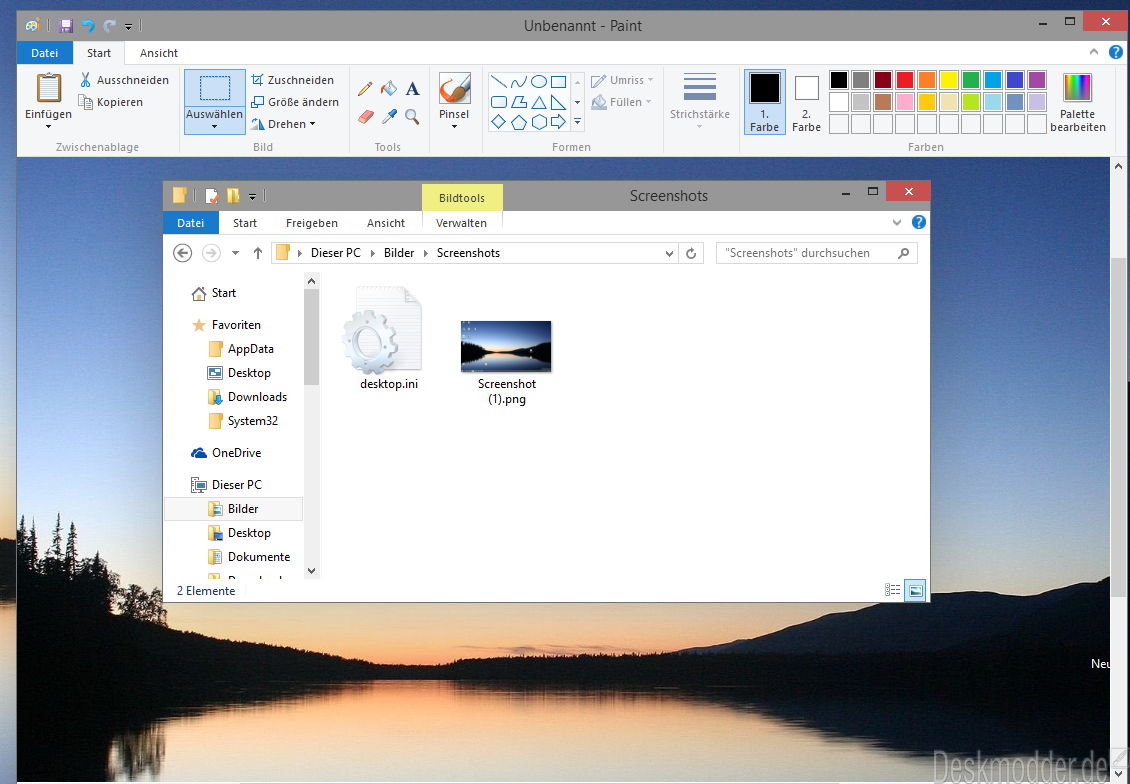The image size is (1130, 784).
Task: Open the Start tab in Explorer ribbon
Action: [x=245, y=223]
